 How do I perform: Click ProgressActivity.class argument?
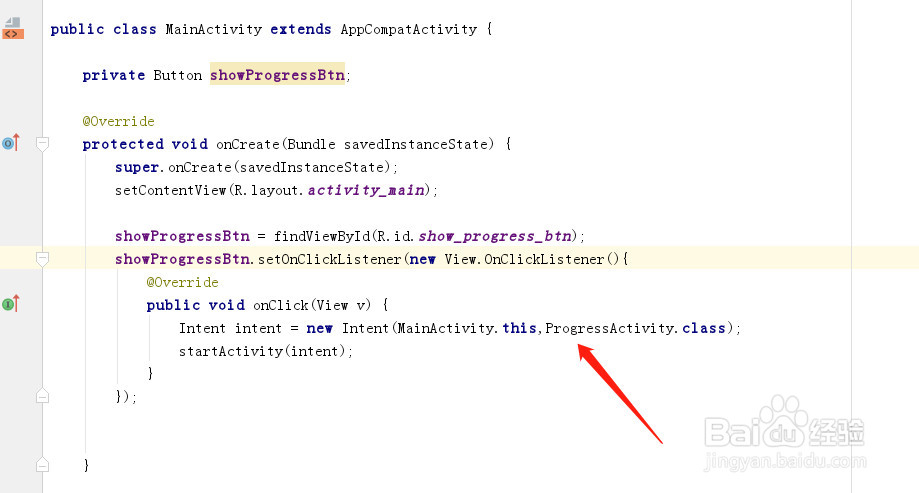[x=635, y=328]
